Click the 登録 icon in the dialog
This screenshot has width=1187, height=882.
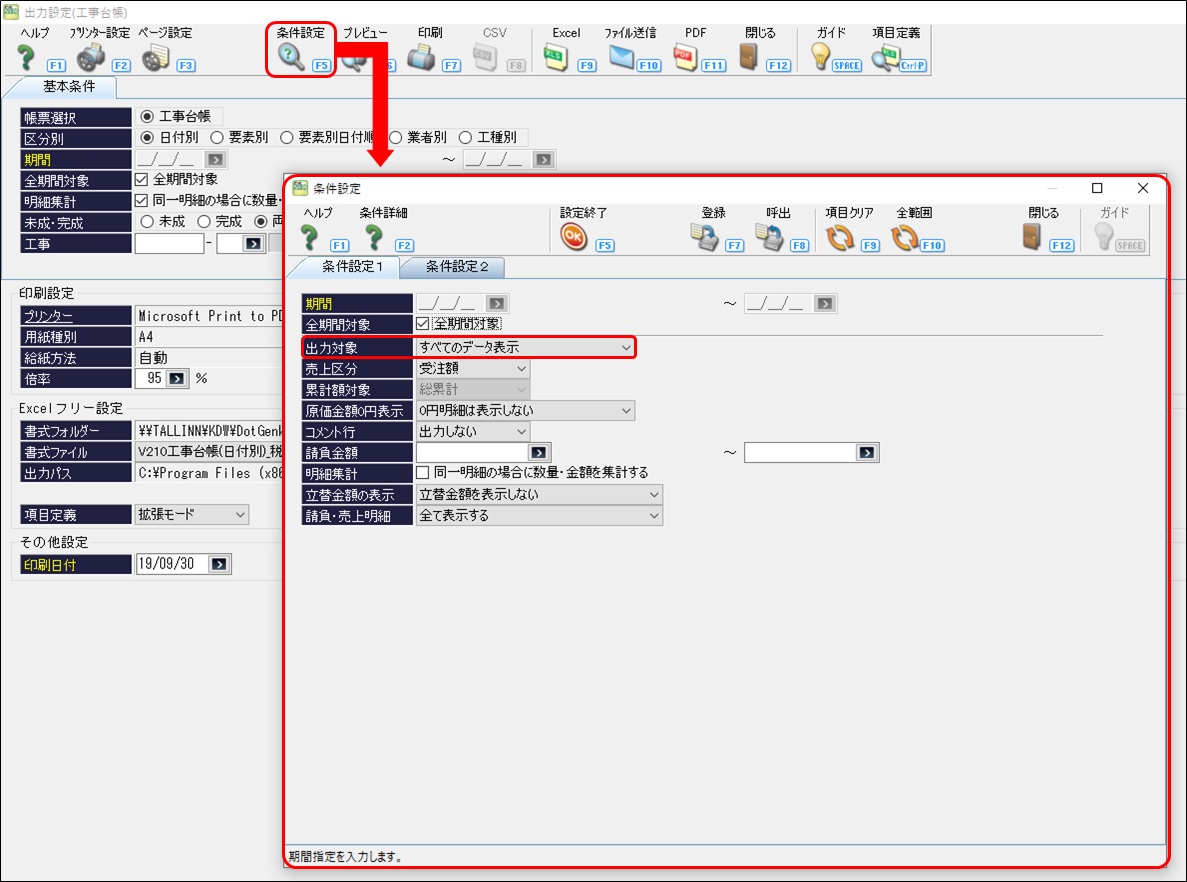pyautogui.click(x=705, y=238)
